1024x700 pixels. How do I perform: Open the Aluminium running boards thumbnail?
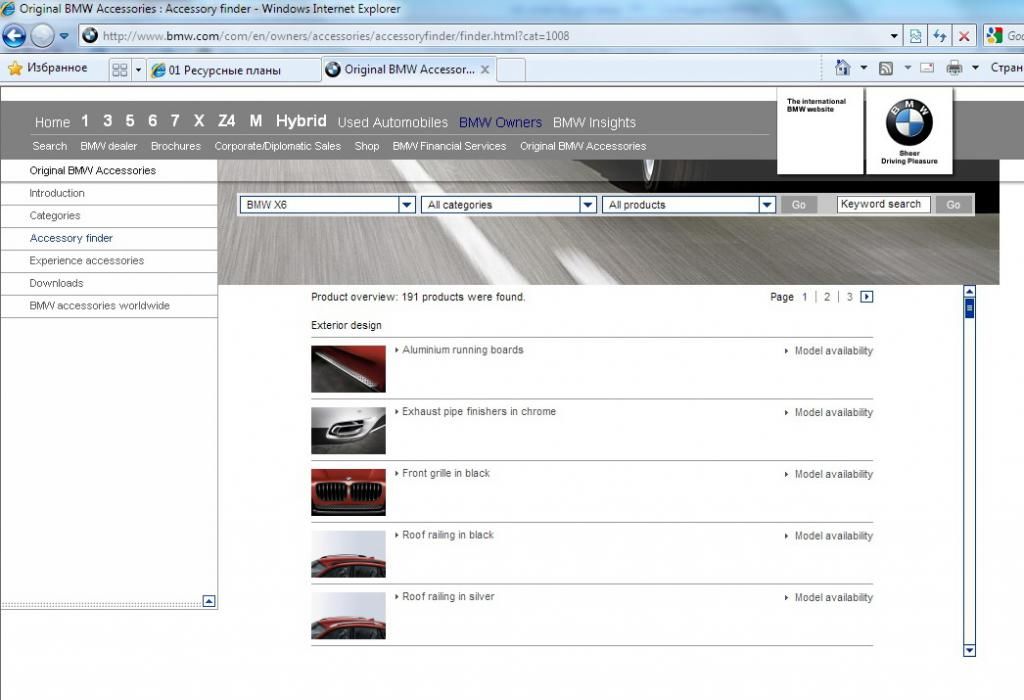(x=348, y=369)
